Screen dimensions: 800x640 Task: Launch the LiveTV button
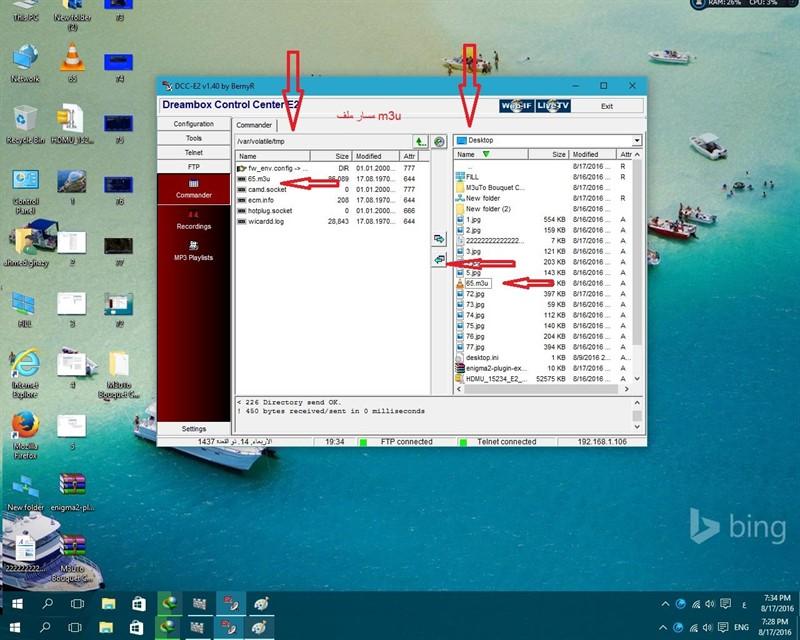point(553,106)
